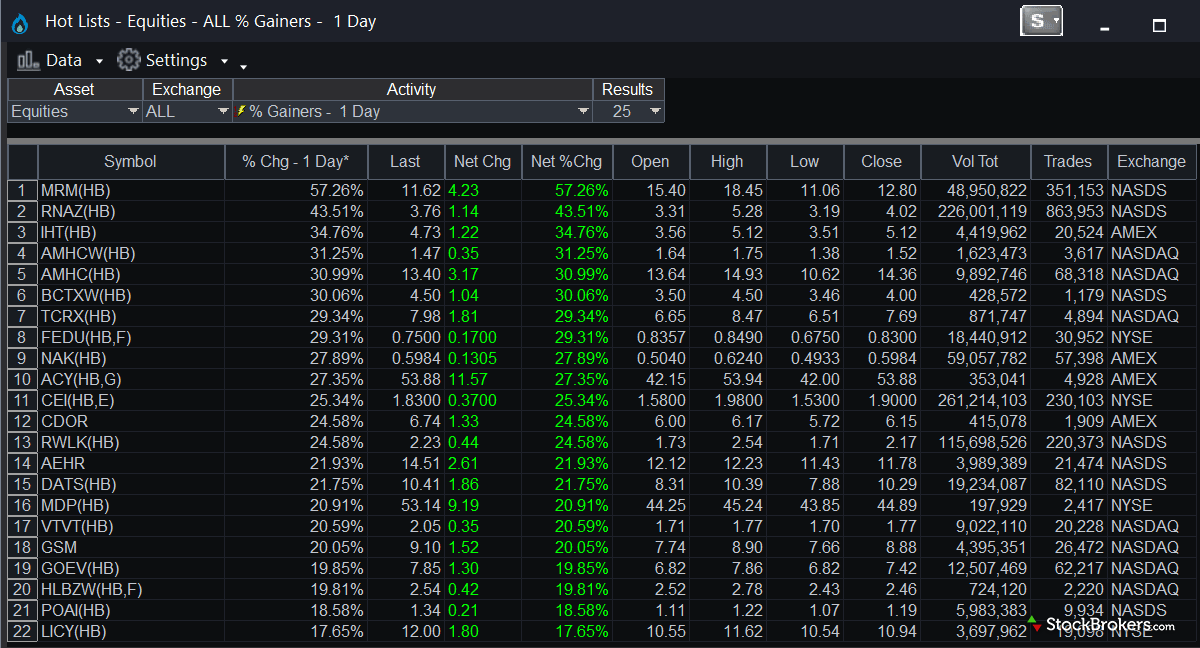
Task: Change Results count dropdown from 25
Action: click(655, 111)
